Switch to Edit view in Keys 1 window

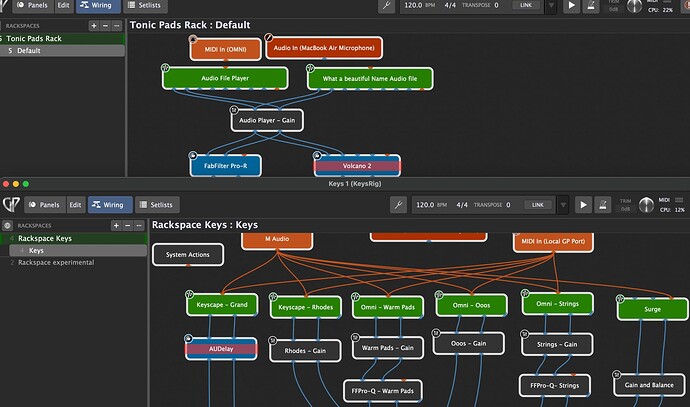pos(75,205)
